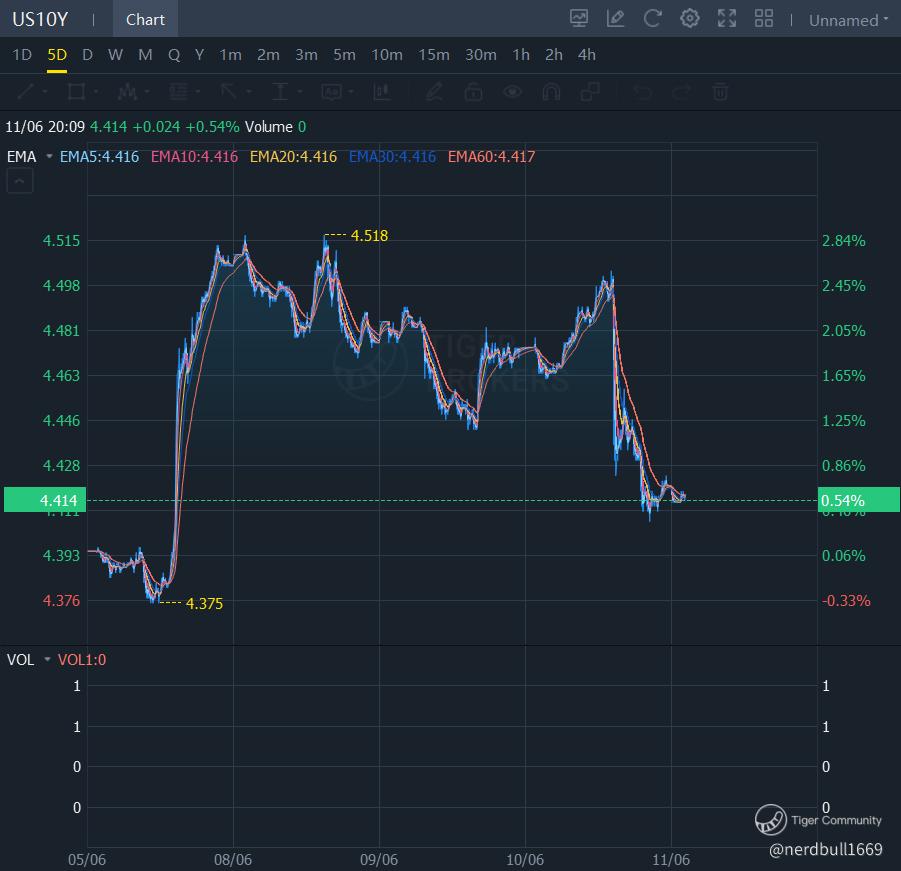Image resolution: width=901 pixels, height=871 pixels.
Task: Switch to the M monthly timeframe
Action: pos(145,55)
